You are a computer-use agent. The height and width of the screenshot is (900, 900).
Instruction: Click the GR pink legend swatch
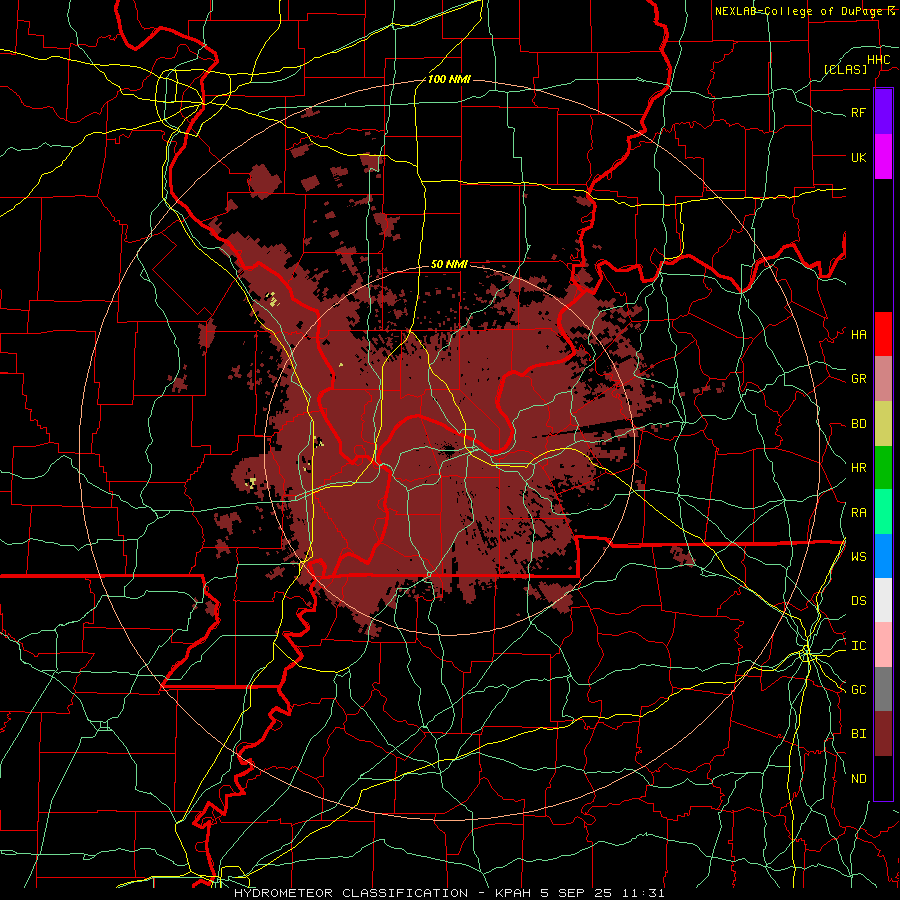(x=883, y=379)
